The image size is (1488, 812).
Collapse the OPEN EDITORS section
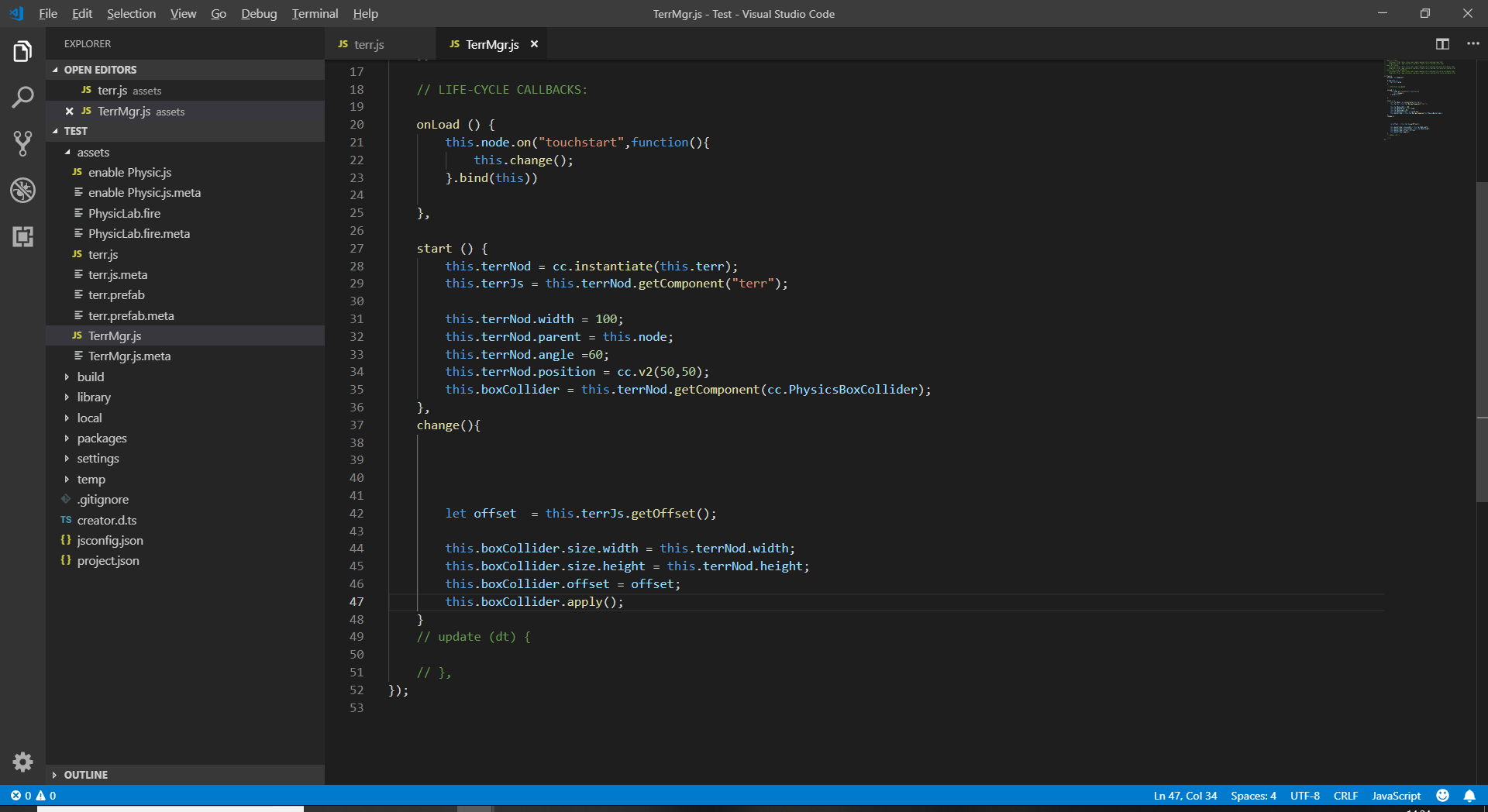pyautogui.click(x=100, y=70)
